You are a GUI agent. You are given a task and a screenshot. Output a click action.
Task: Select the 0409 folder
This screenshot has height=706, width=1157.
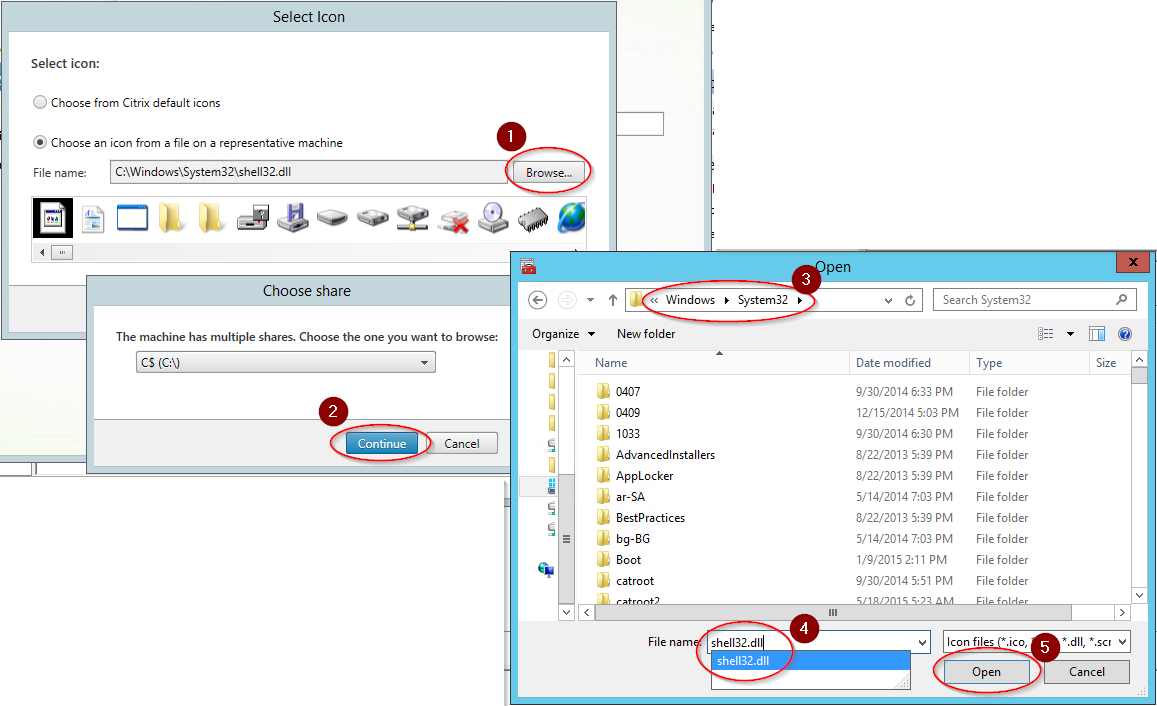click(x=628, y=413)
